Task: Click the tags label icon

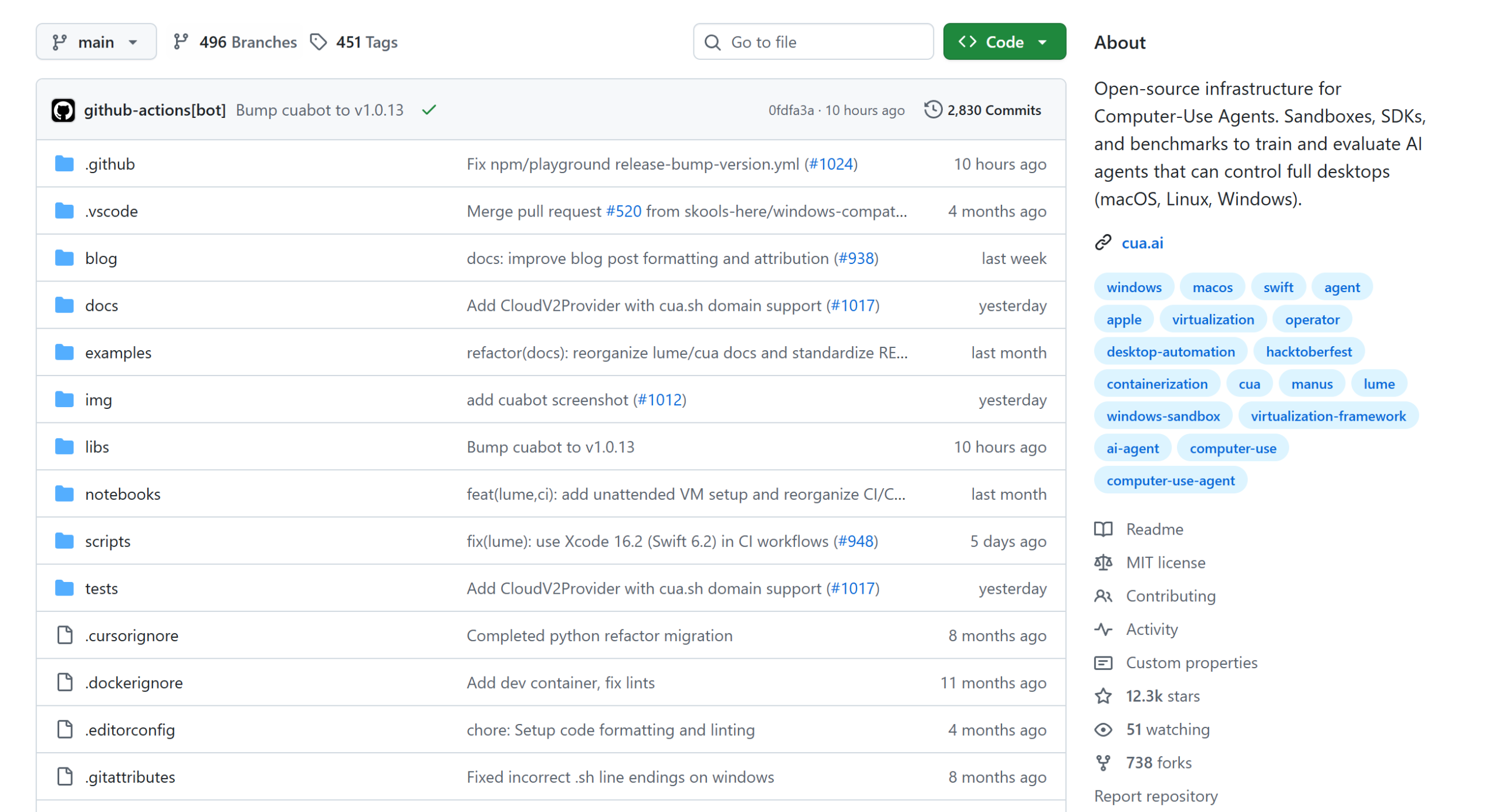Action: point(318,42)
